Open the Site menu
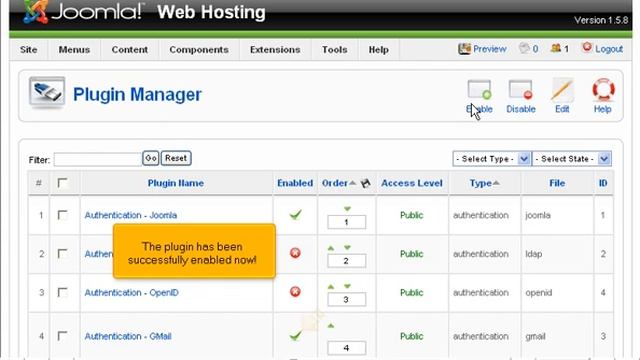 coord(29,50)
